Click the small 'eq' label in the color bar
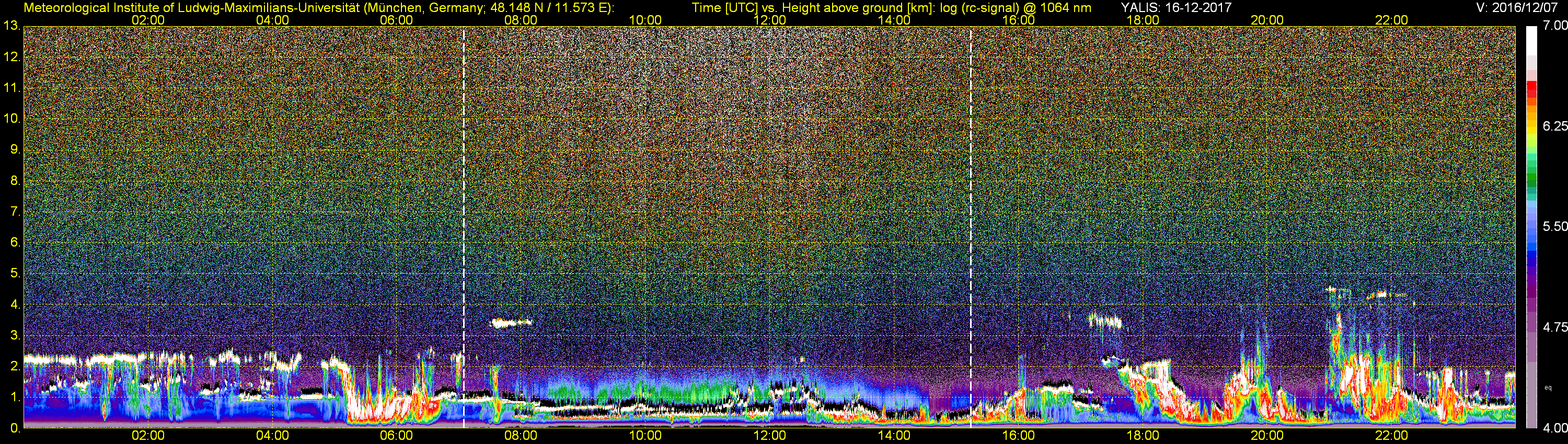This screenshot has height=444, width=1568. click(x=1548, y=387)
